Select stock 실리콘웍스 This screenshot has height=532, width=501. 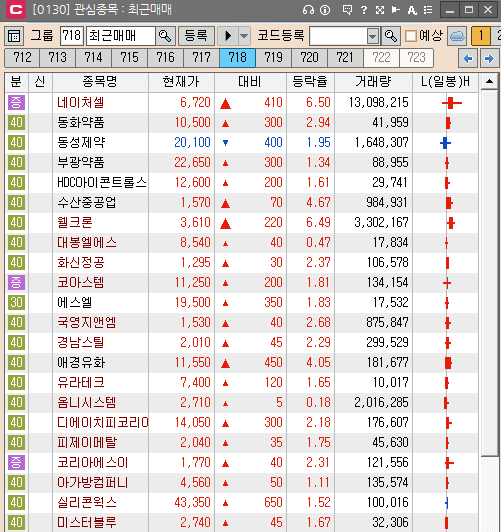click(x=86, y=502)
